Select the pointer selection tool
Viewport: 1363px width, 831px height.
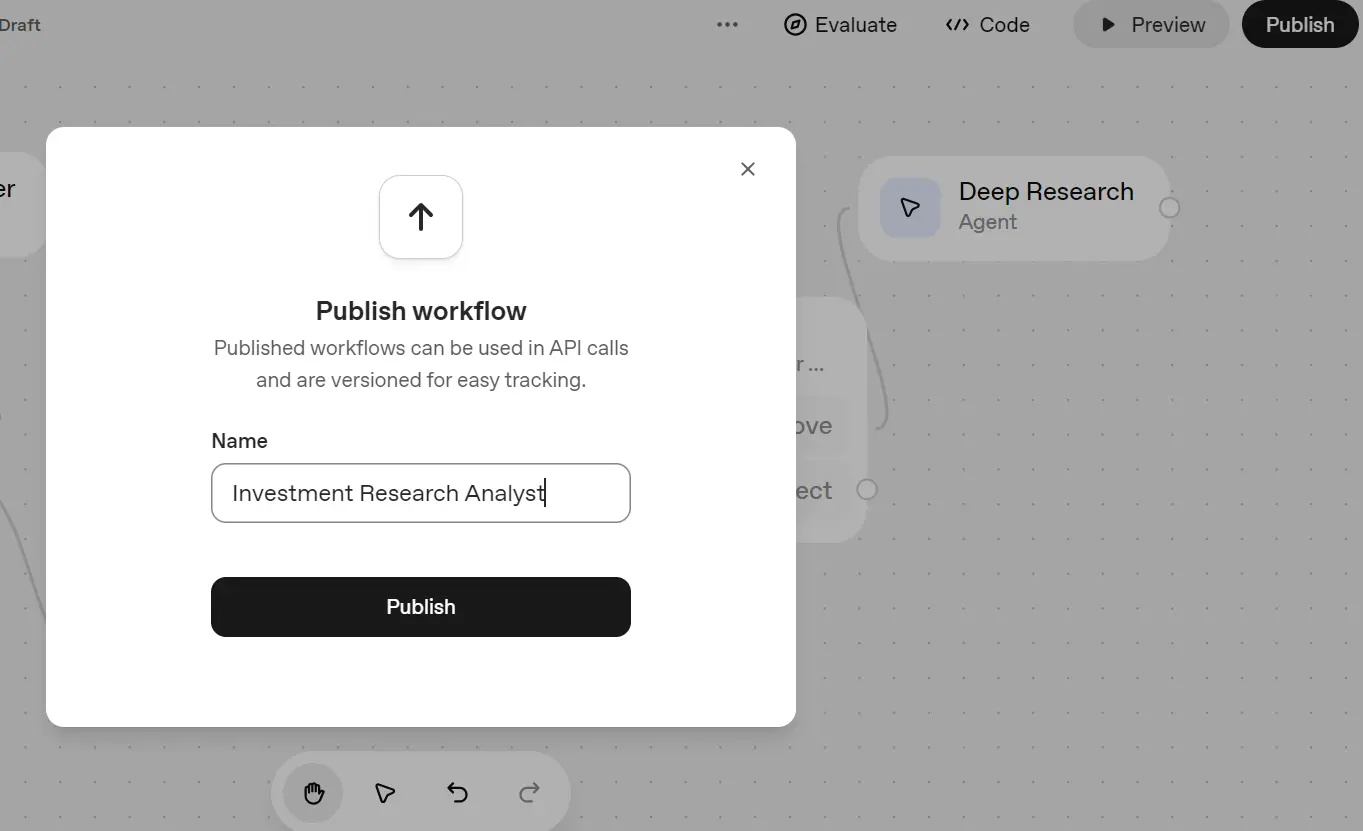(384, 792)
